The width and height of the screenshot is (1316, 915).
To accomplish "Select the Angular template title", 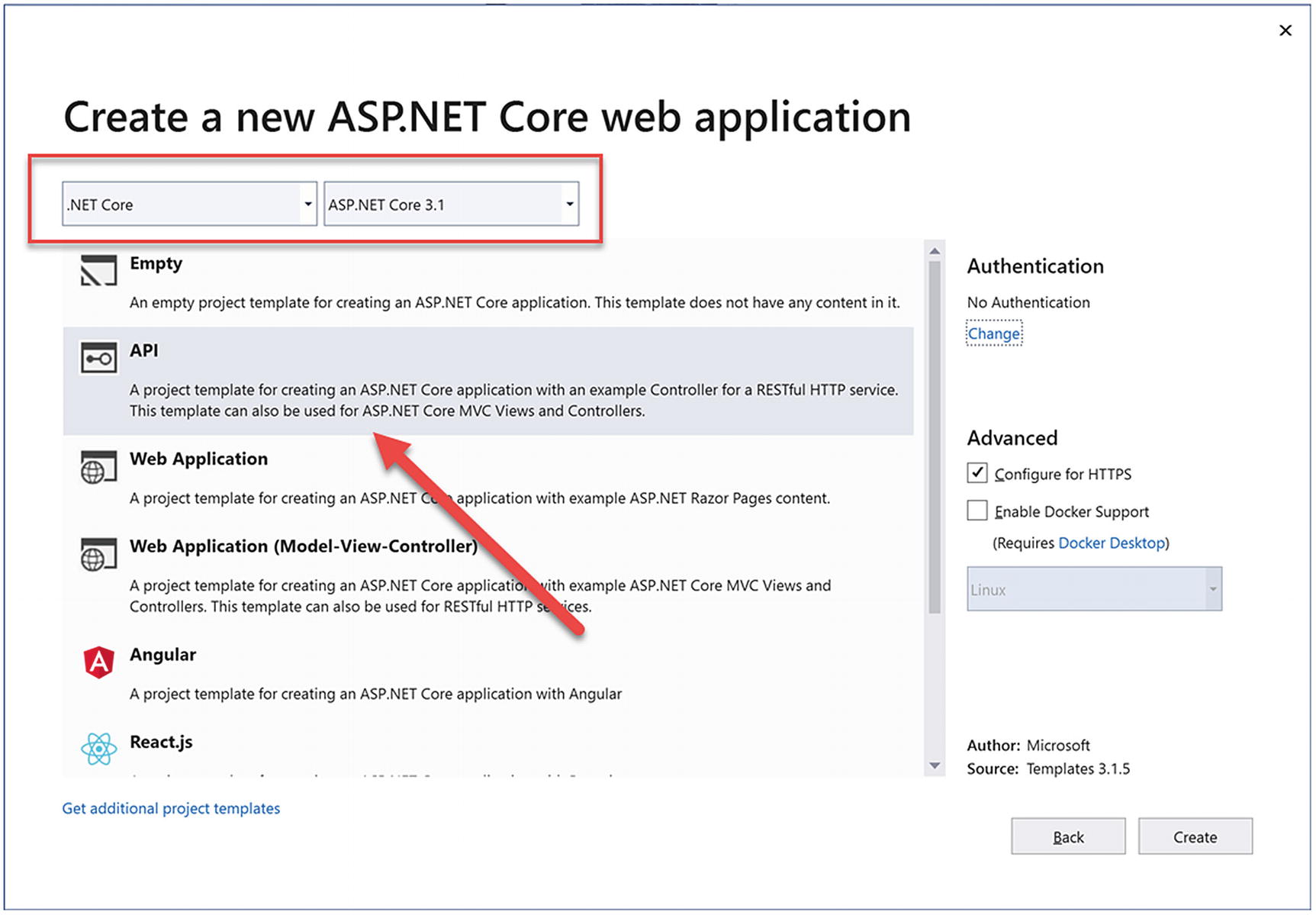I will [x=162, y=655].
